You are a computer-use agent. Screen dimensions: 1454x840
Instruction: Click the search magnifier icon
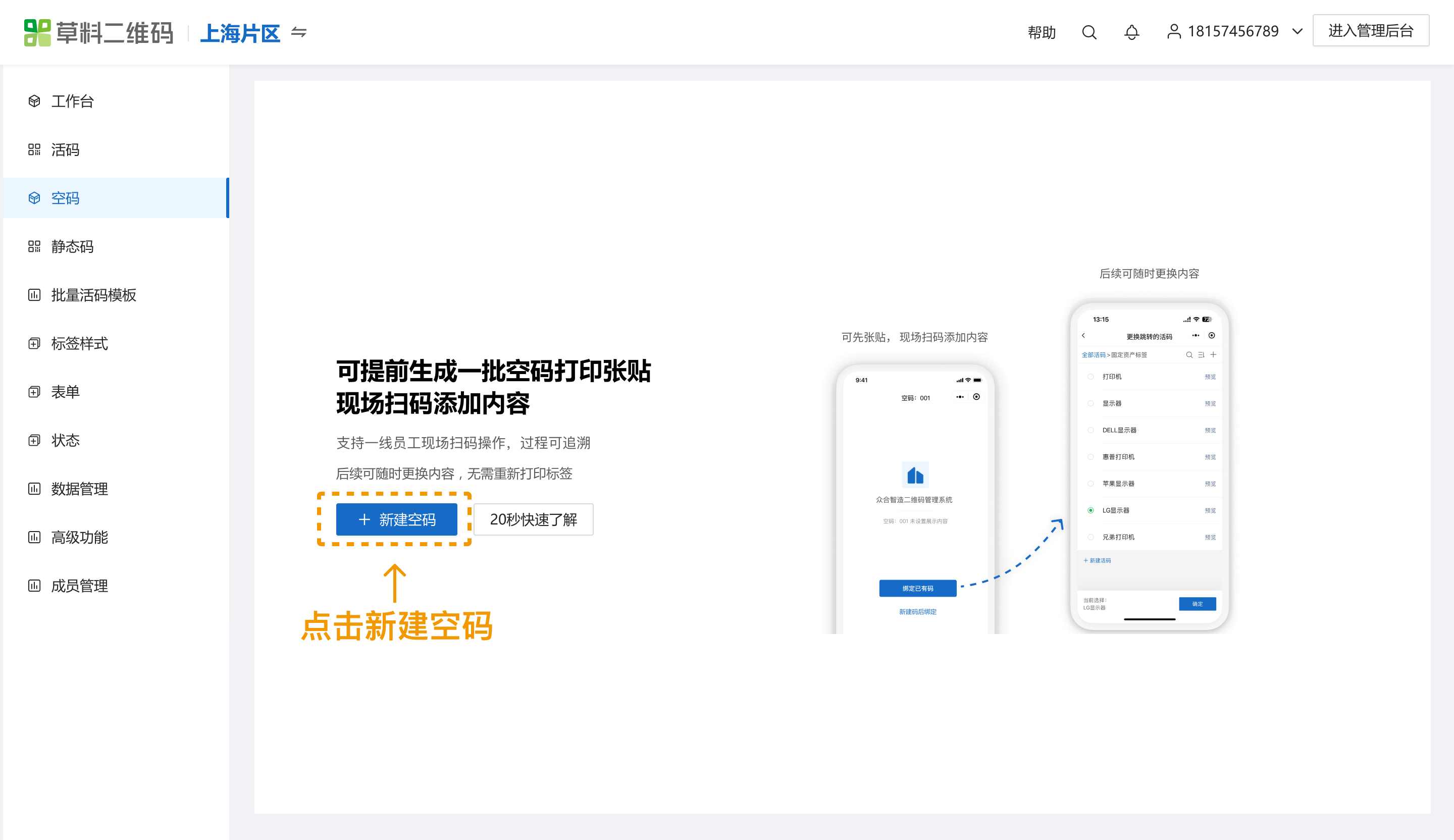1089,32
